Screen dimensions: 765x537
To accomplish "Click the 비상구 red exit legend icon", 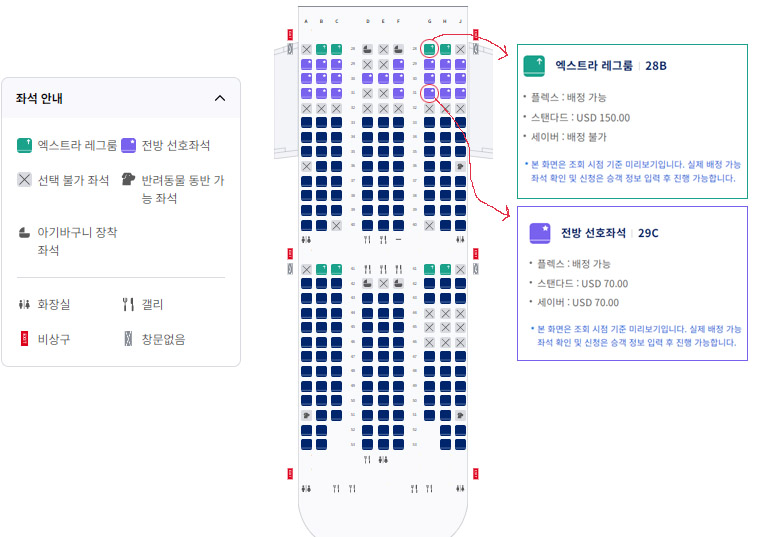I will pyautogui.click(x=24, y=338).
